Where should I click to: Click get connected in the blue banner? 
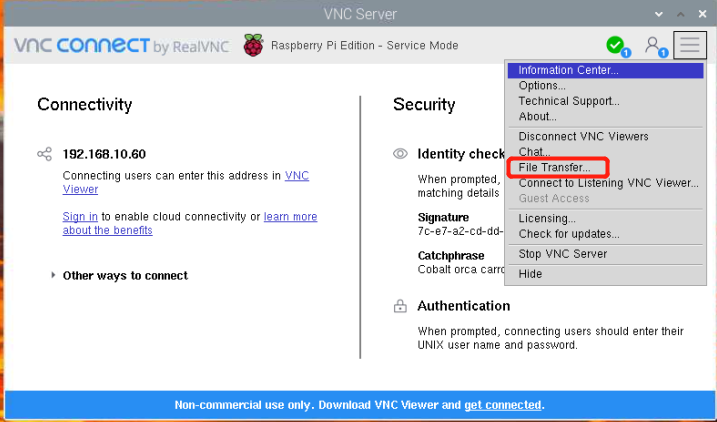[503, 405]
